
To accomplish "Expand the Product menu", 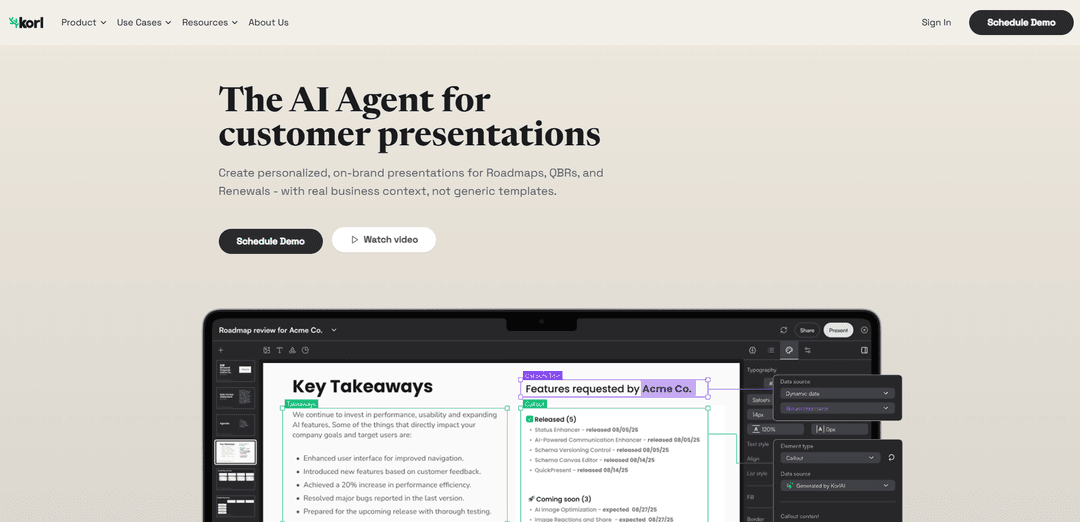I will 83,22.
